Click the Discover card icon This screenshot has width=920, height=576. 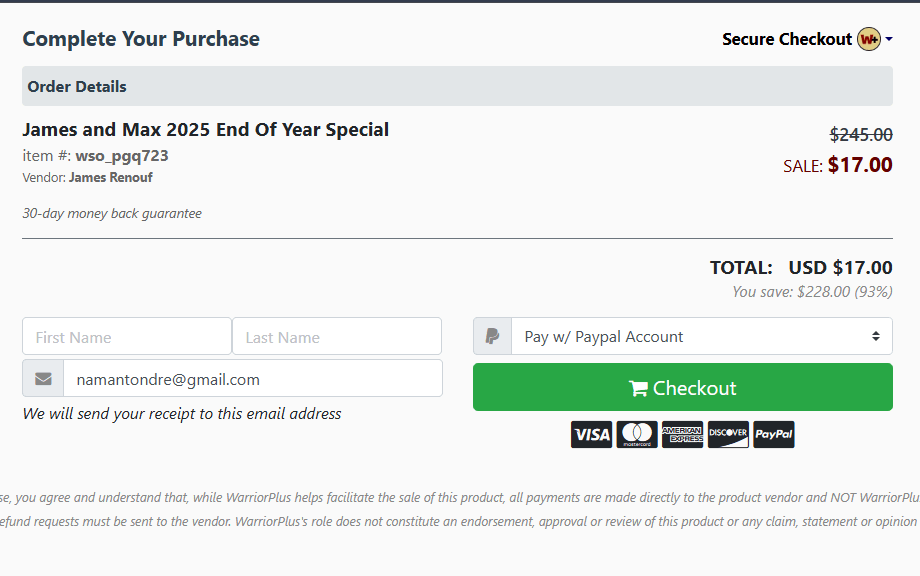(x=728, y=434)
